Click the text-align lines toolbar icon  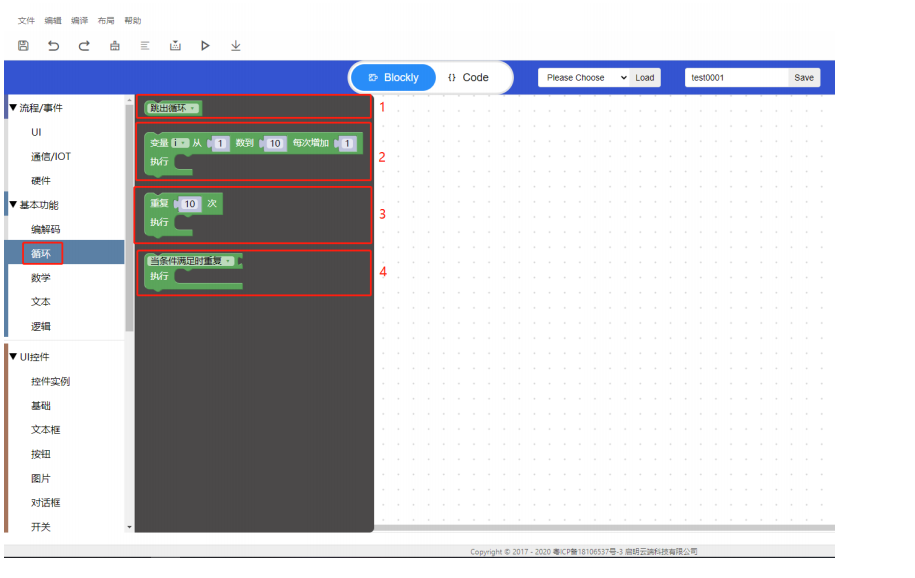[x=145, y=46]
